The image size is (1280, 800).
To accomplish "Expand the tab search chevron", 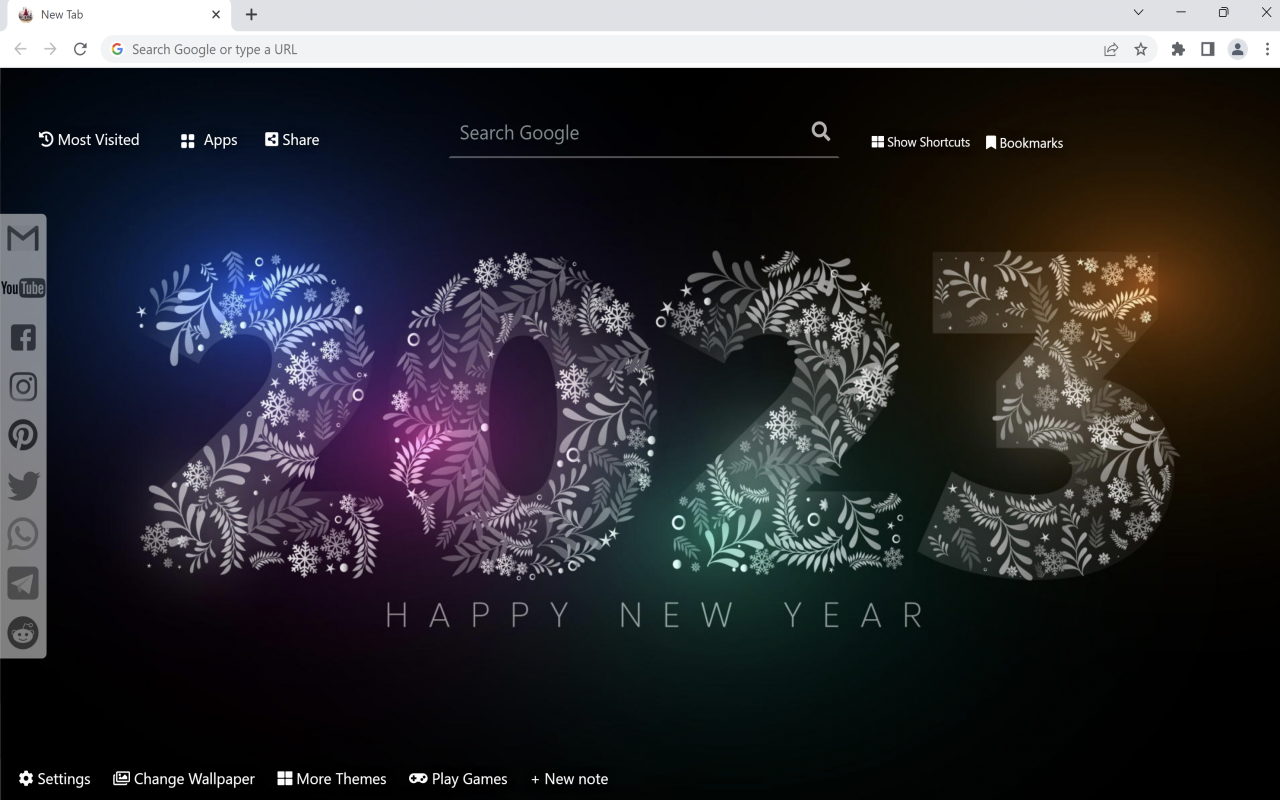I will click(x=1138, y=13).
